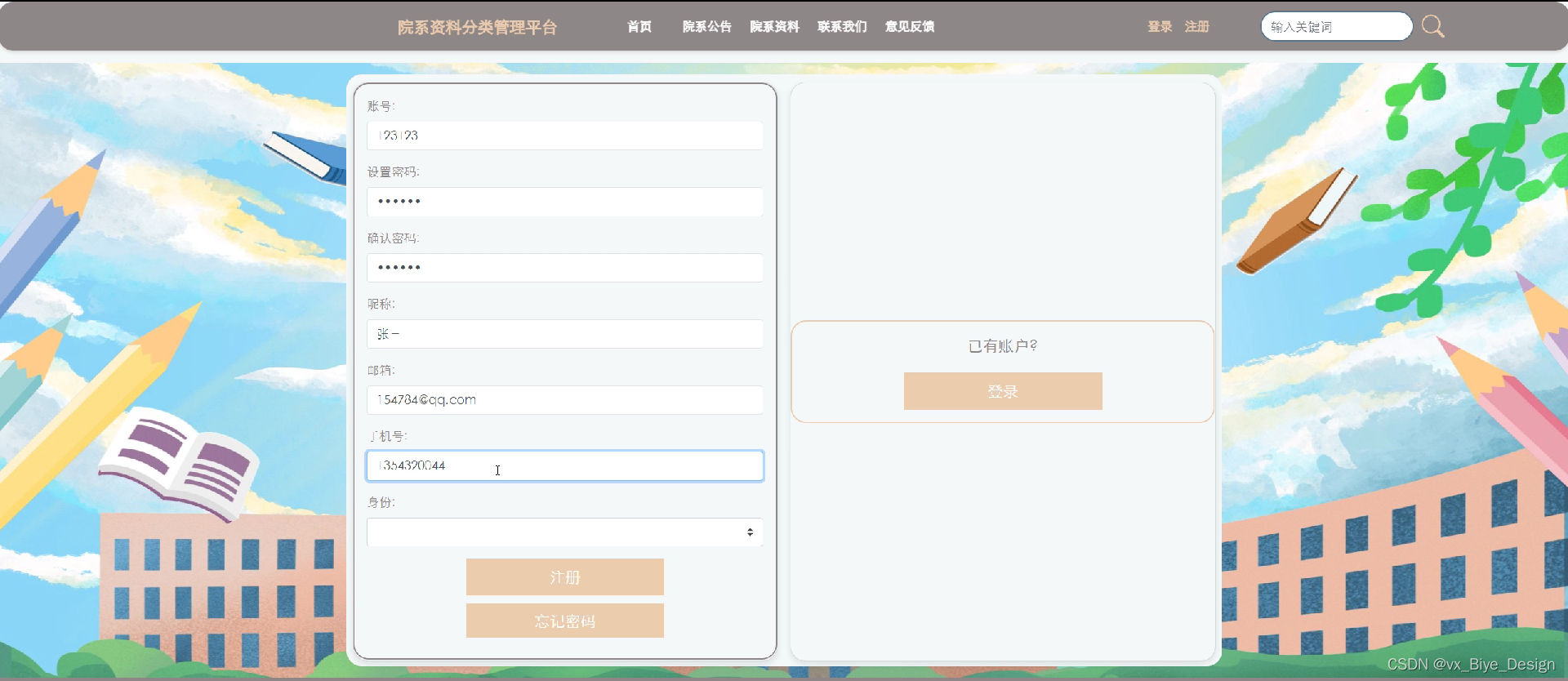Click the 登录 link in header
The width and height of the screenshot is (1568, 681).
point(1160,27)
